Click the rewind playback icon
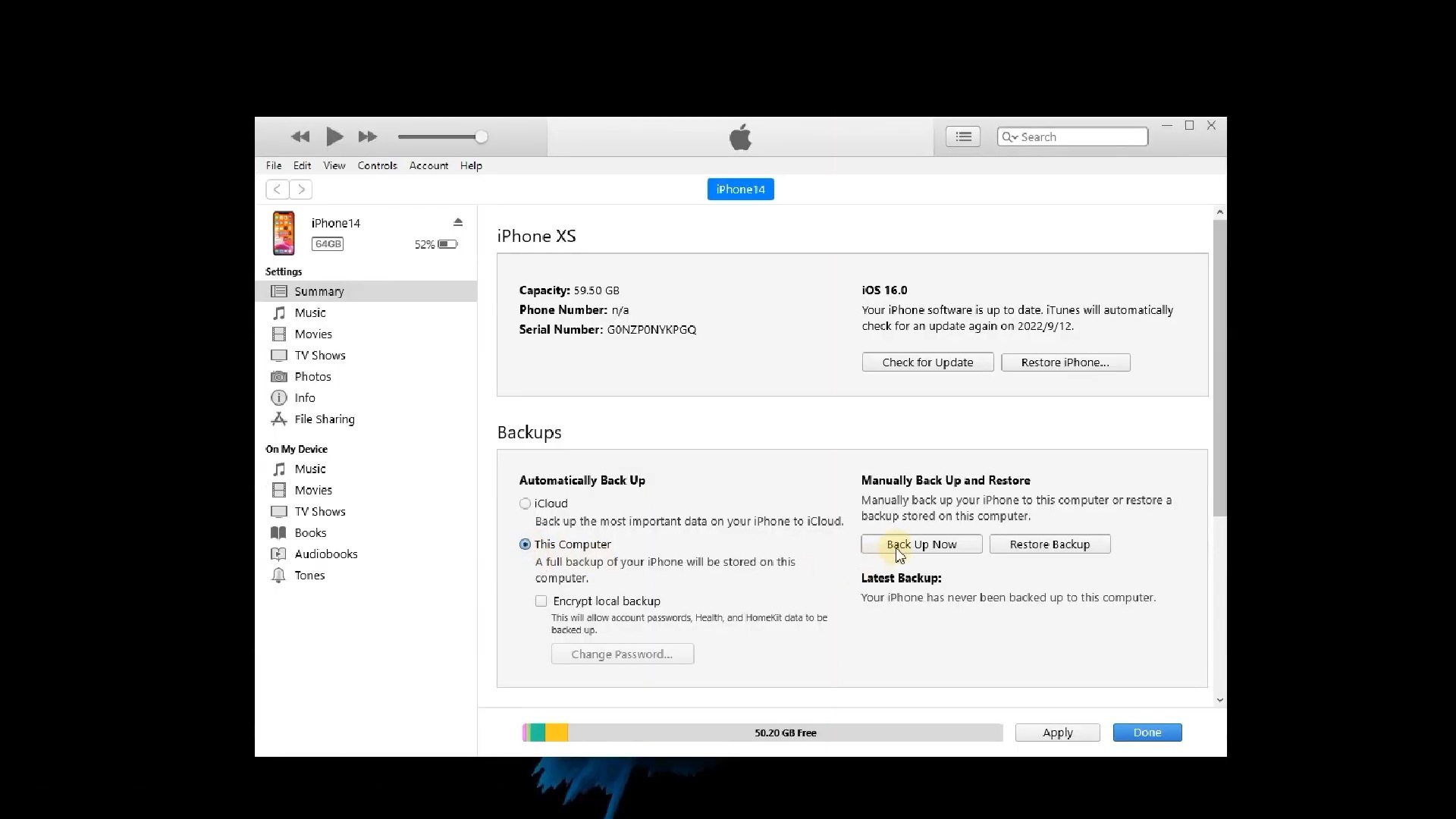This screenshot has height=819, width=1456. pos(300,136)
